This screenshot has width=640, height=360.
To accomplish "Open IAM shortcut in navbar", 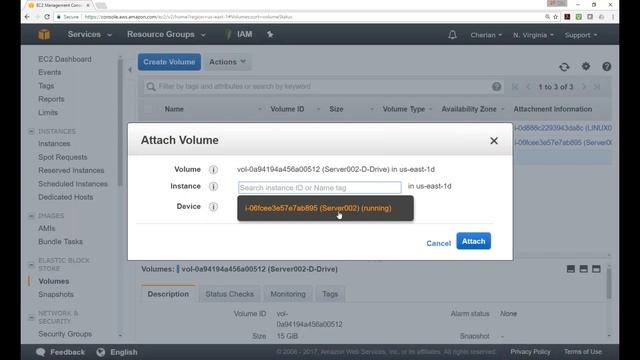I will click(x=244, y=34).
